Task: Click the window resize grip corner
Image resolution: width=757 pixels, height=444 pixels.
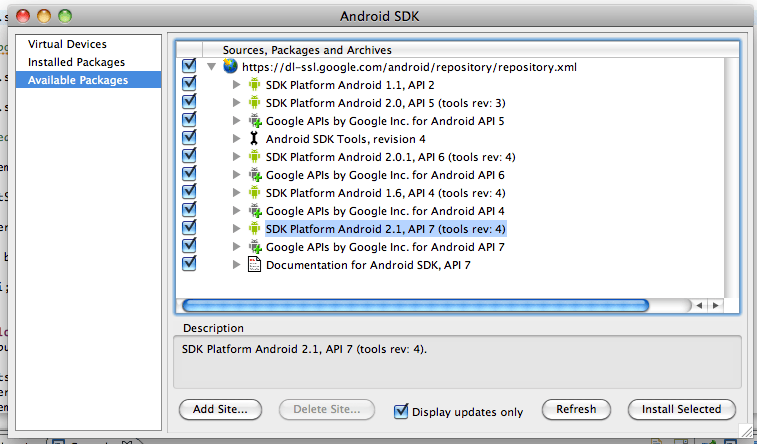Action: [x=746, y=430]
